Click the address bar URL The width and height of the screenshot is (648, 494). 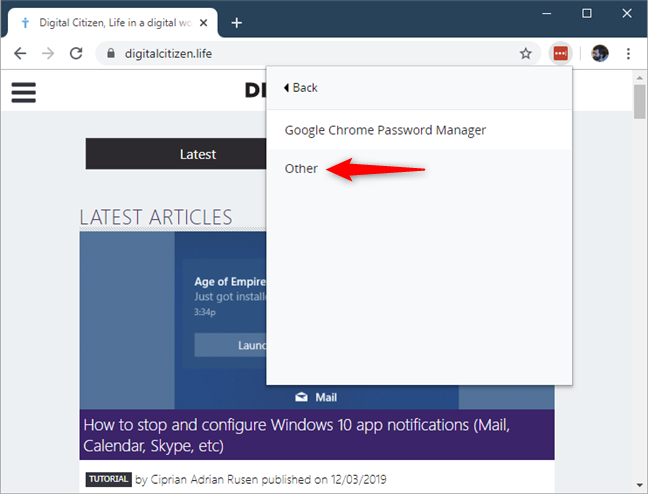pyautogui.click(x=168, y=54)
